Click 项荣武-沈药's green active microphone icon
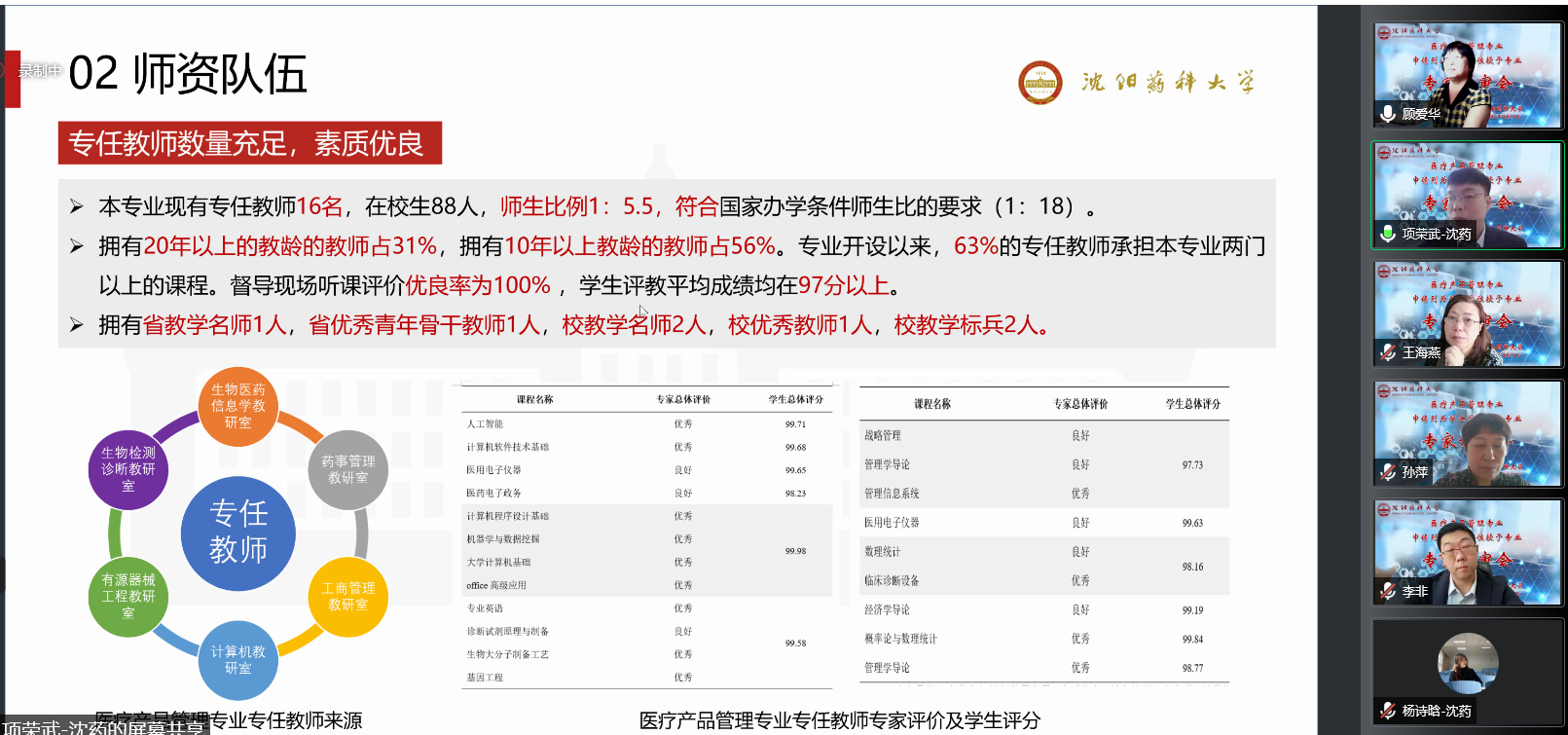This screenshot has width=1568, height=735. pyautogui.click(x=1388, y=234)
